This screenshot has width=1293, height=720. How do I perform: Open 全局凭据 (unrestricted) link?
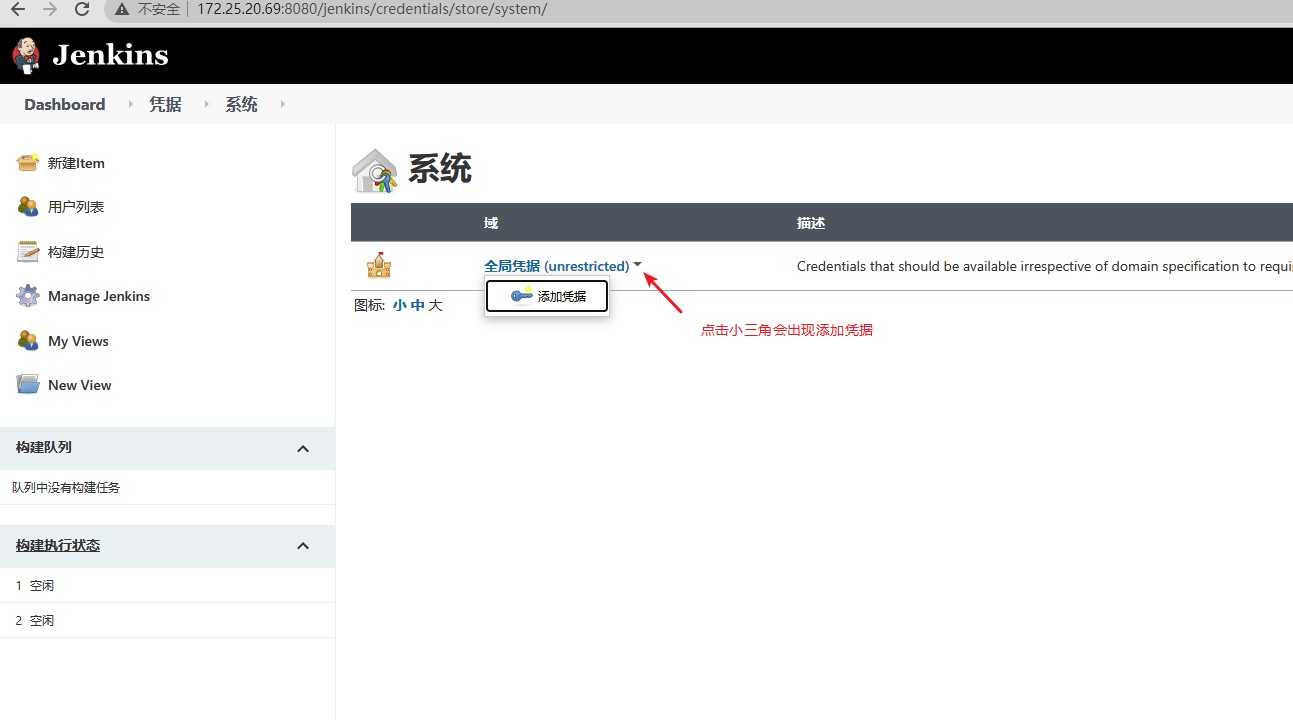coord(557,266)
